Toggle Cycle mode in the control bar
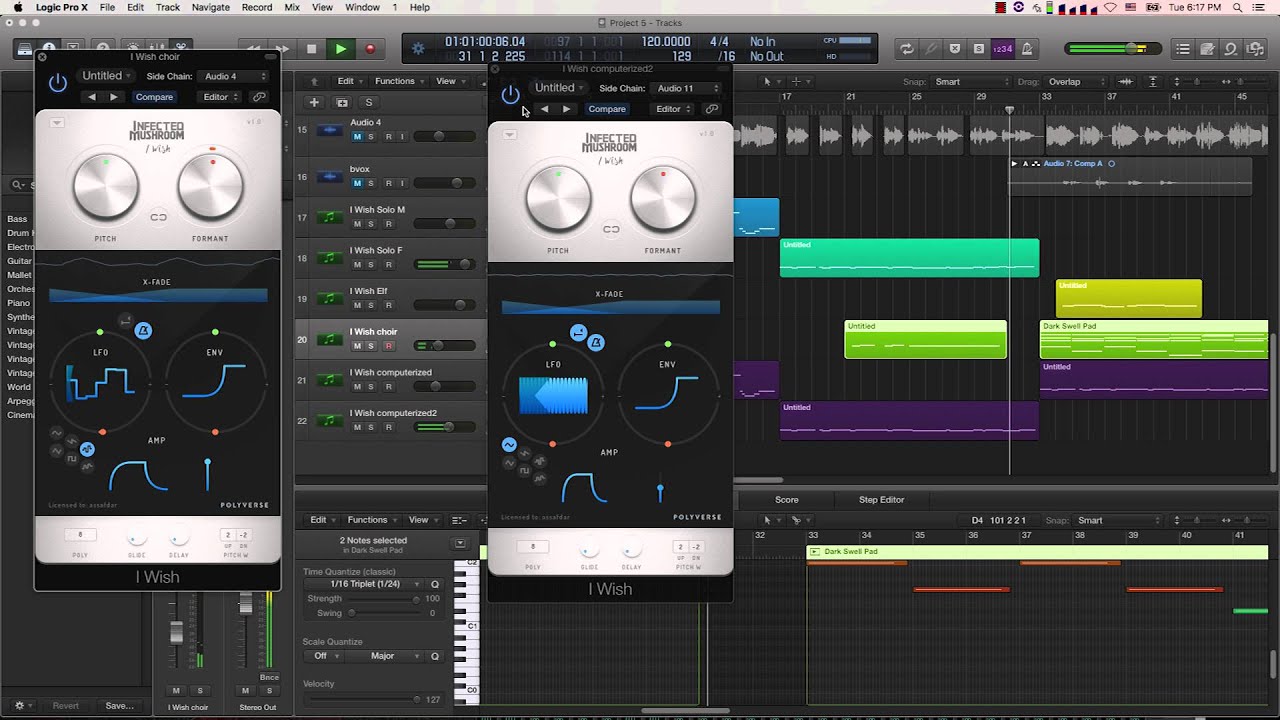Viewport: 1280px width, 720px height. 906,48
